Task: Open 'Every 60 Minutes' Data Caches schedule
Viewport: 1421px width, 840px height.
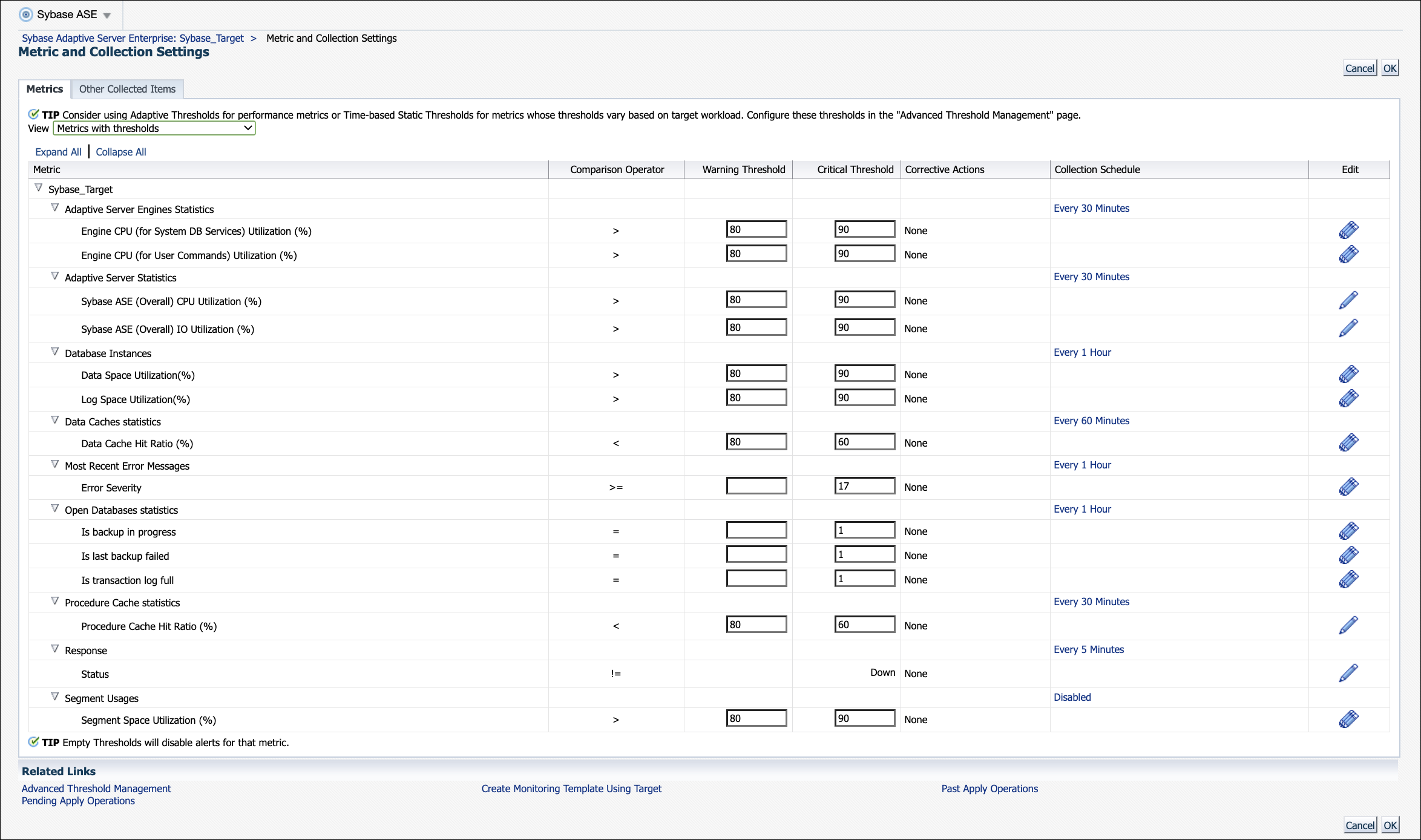Action: pyautogui.click(x=1091, y=421)
